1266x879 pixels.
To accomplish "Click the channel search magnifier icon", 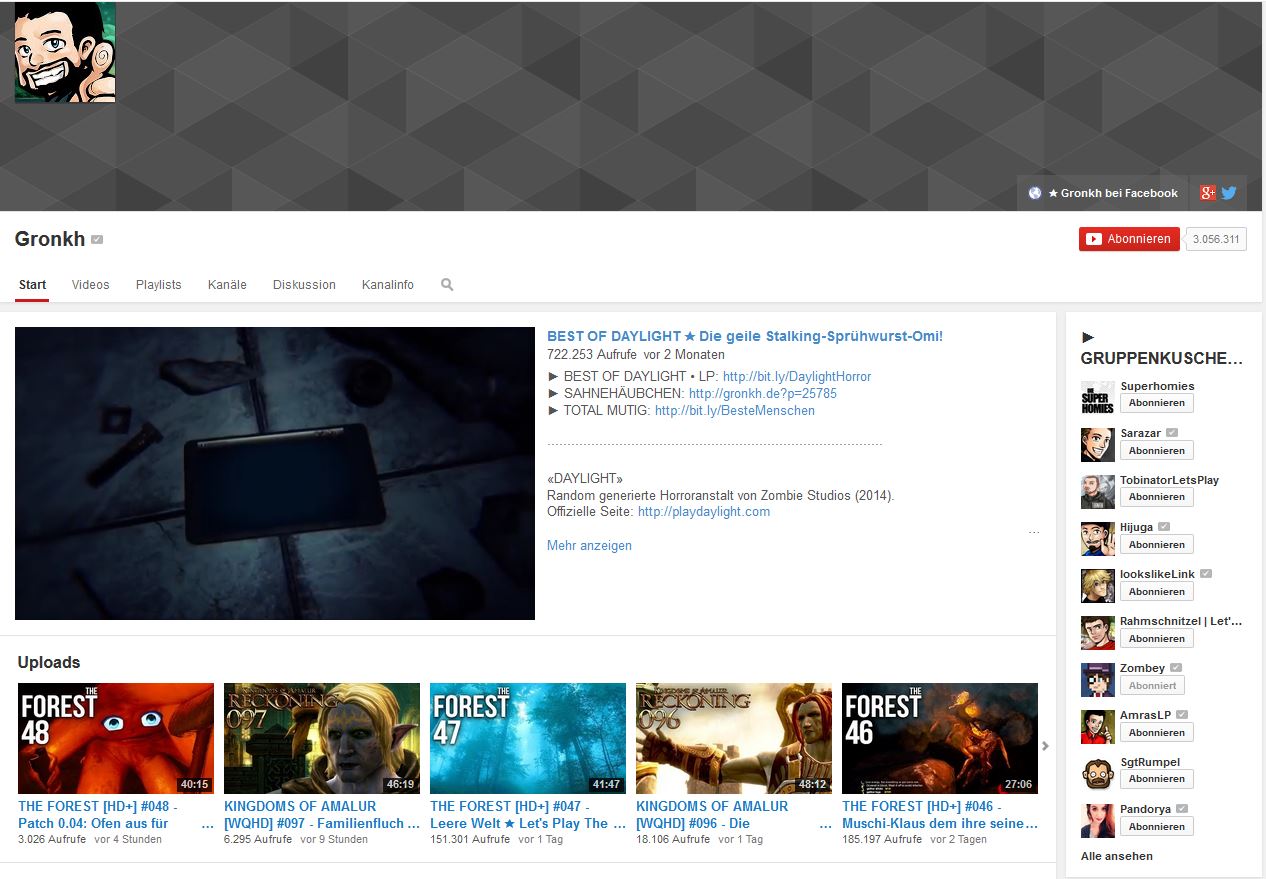I will tap(447, 285).
